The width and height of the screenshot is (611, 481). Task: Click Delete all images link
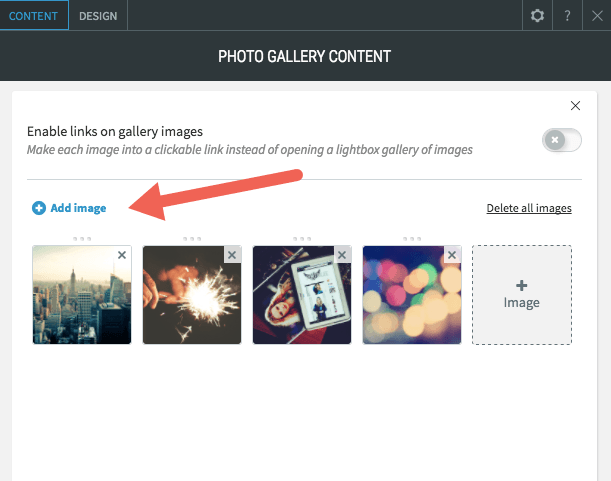529,208
